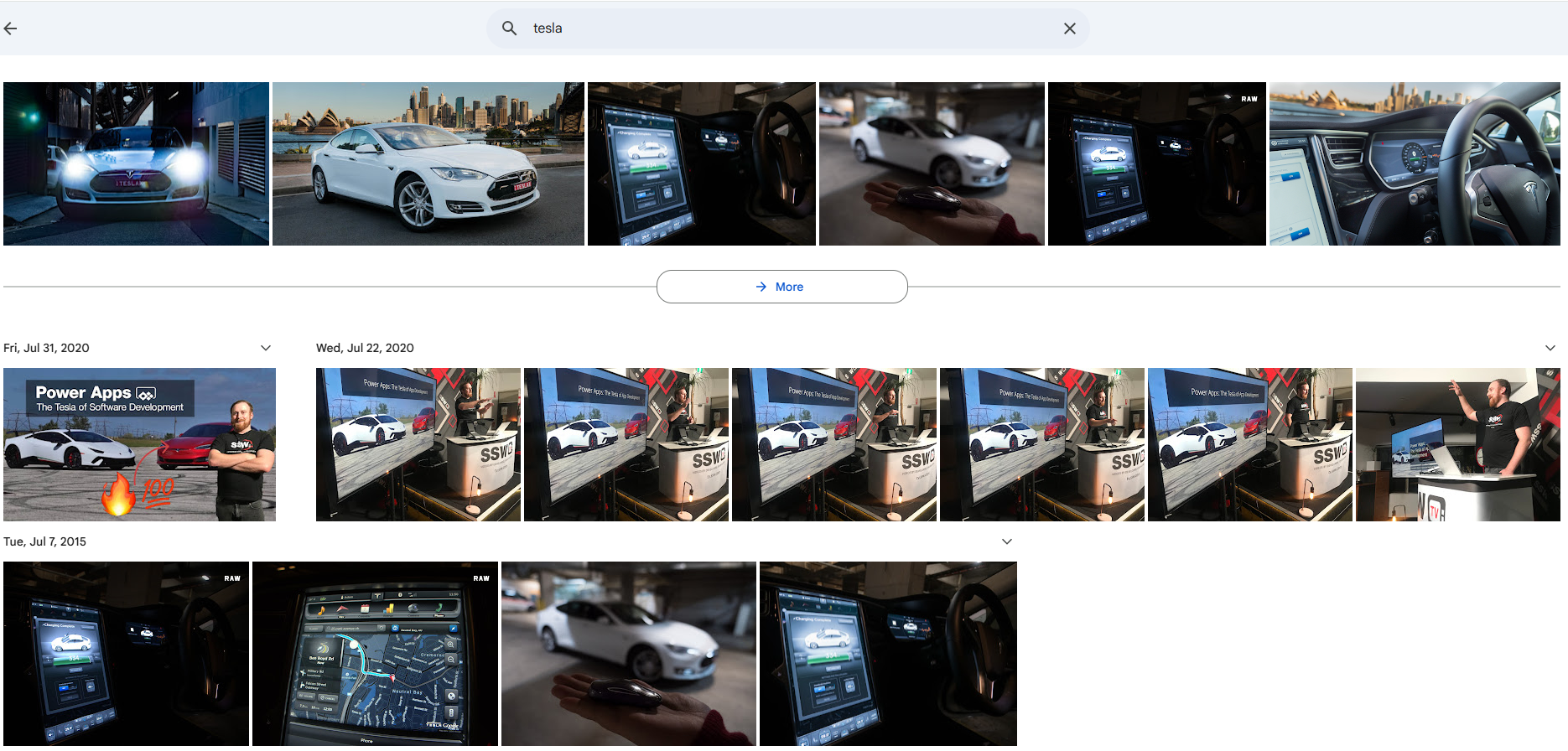This screenshot has height=751, width=1568.
Task: Open the Tesla navigation map screen photo
Action: click(x=375, y=654)
